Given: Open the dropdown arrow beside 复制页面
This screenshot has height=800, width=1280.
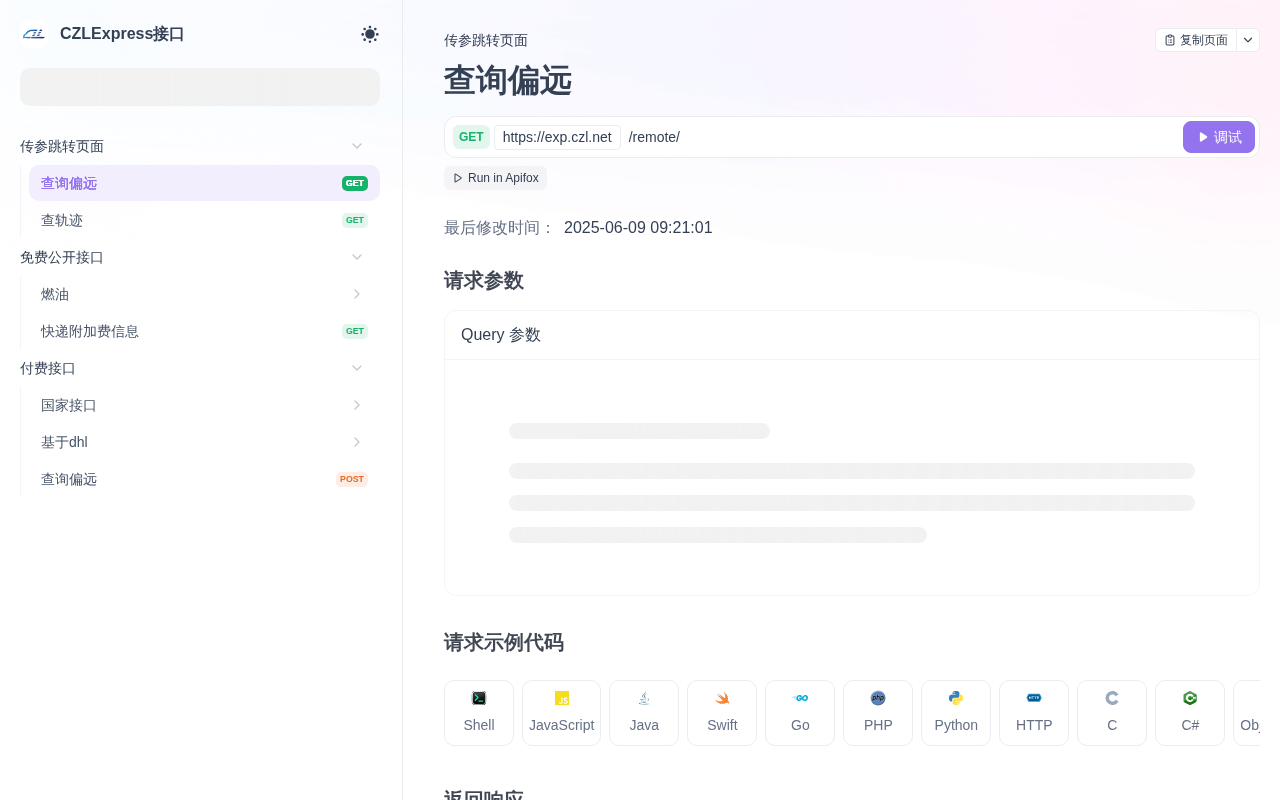Looking at the screenshot, I should 1248,40.
